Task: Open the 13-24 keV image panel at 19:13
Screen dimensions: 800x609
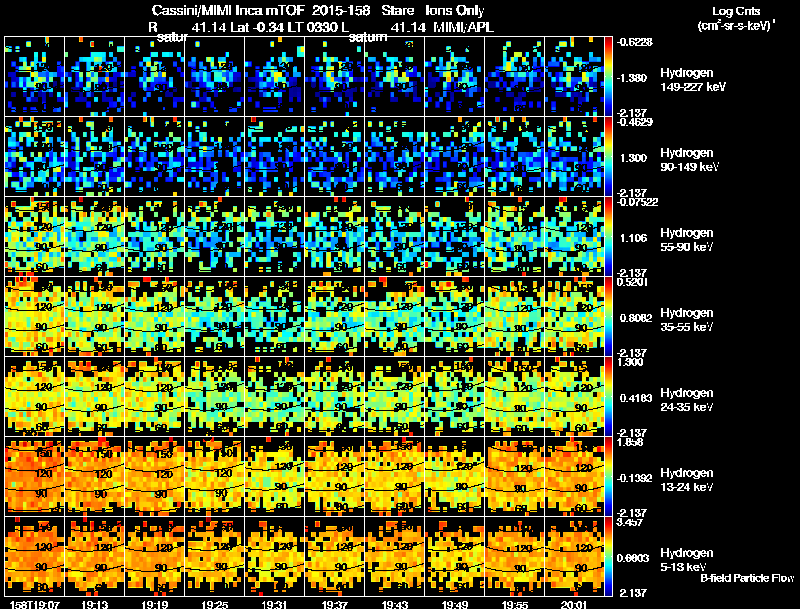Action: tap(95, 477)
